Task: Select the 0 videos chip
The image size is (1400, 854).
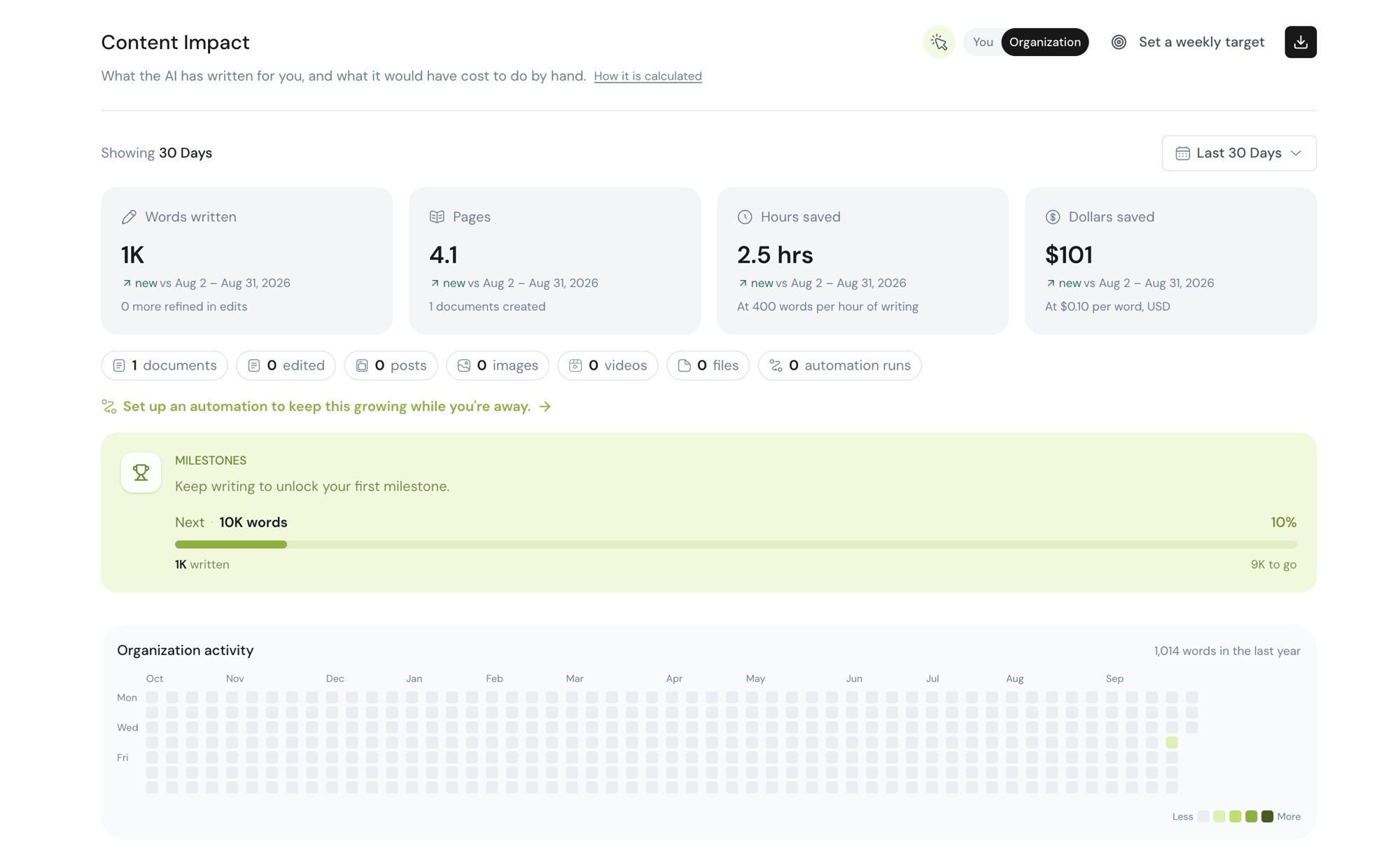Action: (608, 365)
